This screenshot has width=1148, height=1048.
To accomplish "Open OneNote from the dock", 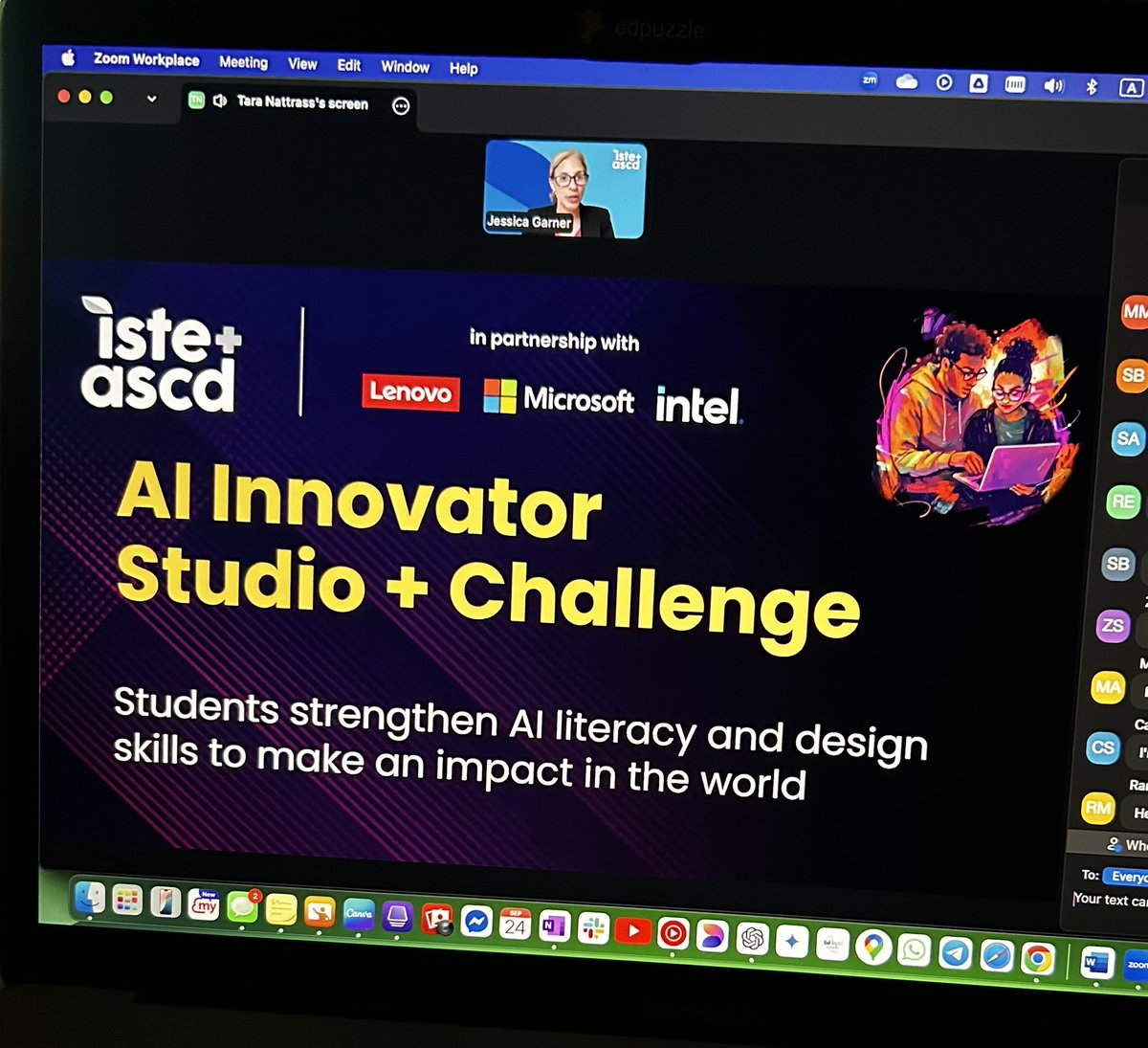I will pyautogui.click(x=555, y=926).
